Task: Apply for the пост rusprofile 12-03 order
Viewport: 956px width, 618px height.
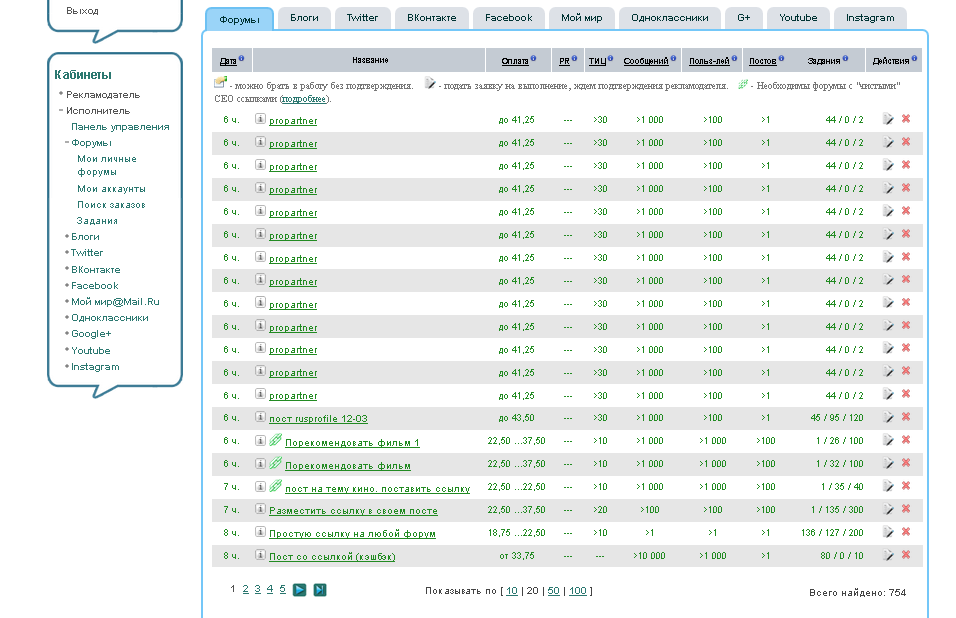Action: click(x=888, y=417)
